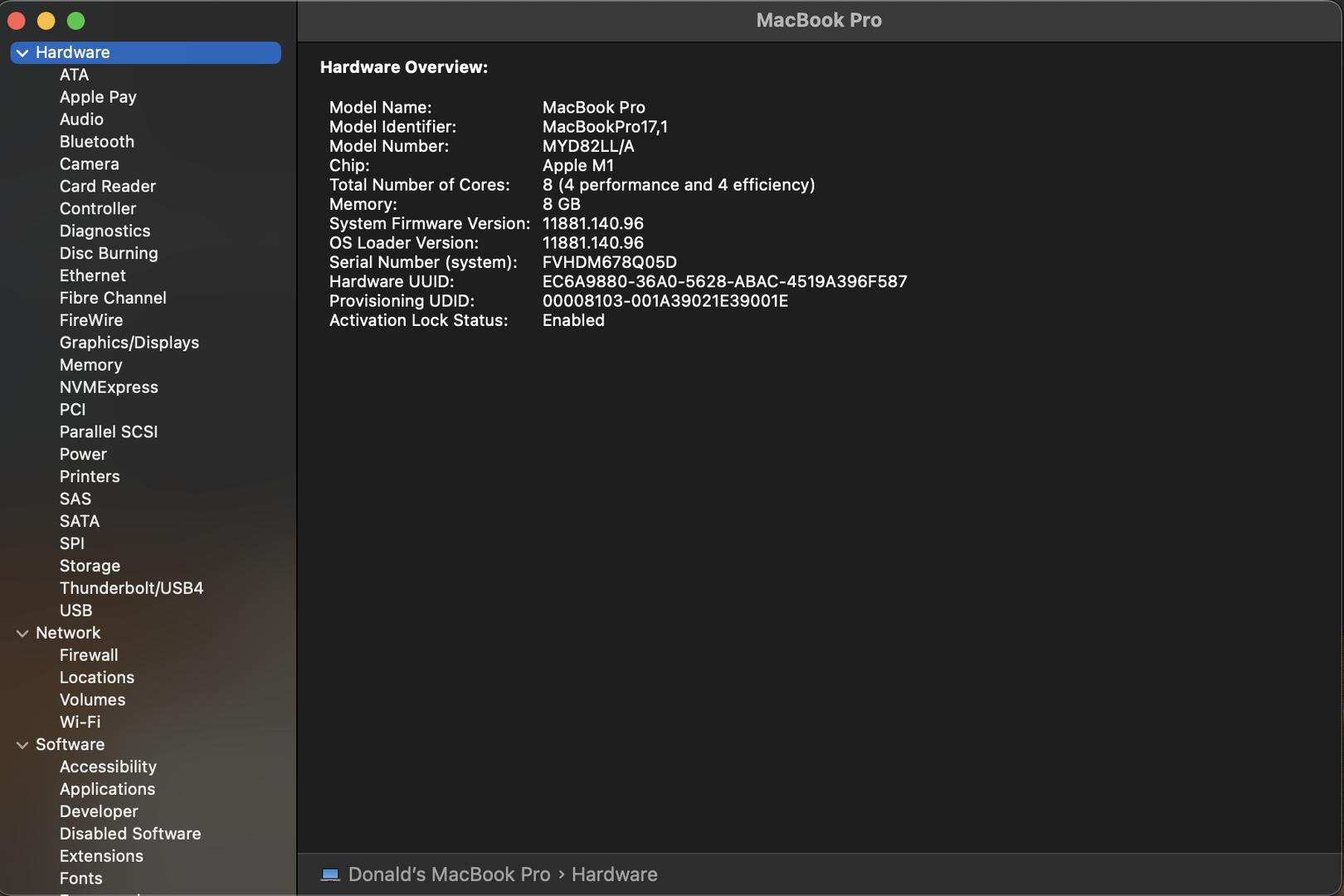
Task: Select Controller in the sidebar
Action: click(x=98, y=209)
